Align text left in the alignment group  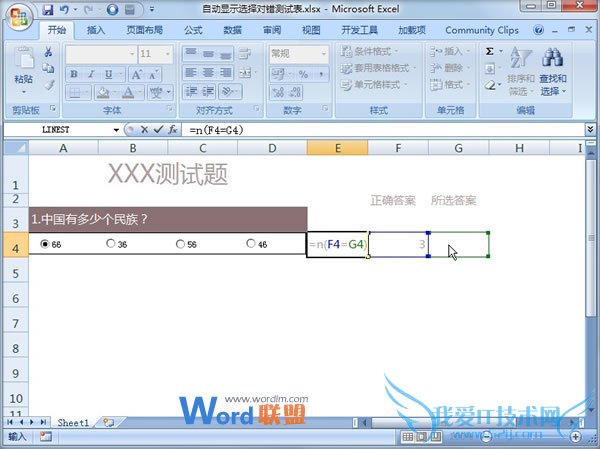[x=191, y=72]
